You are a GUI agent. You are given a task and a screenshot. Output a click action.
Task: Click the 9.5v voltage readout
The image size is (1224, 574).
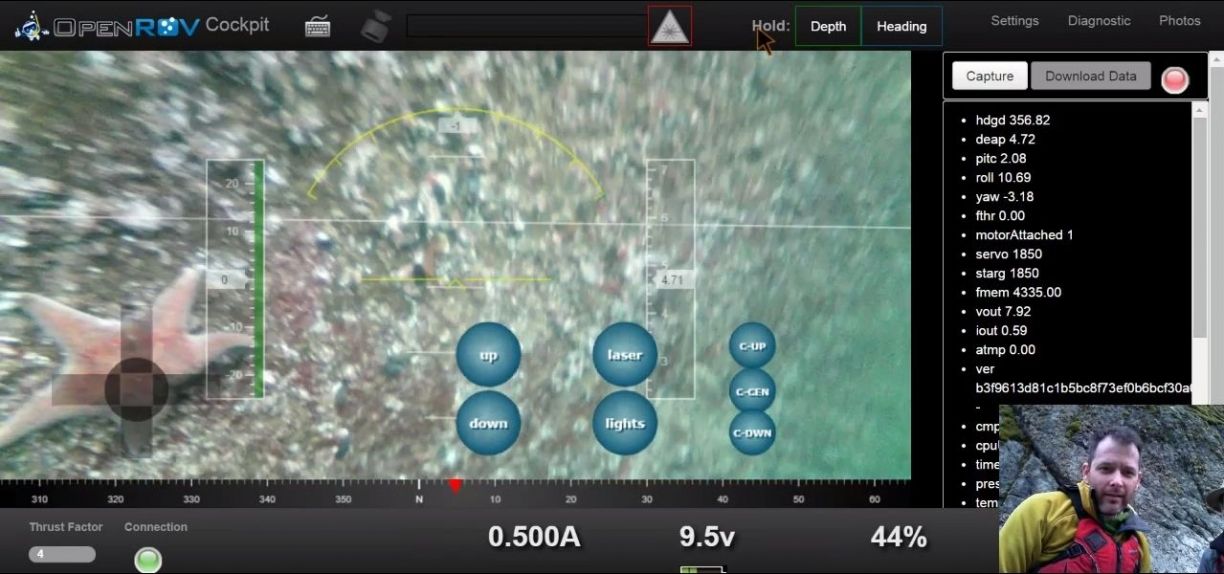tap(707, 537)
